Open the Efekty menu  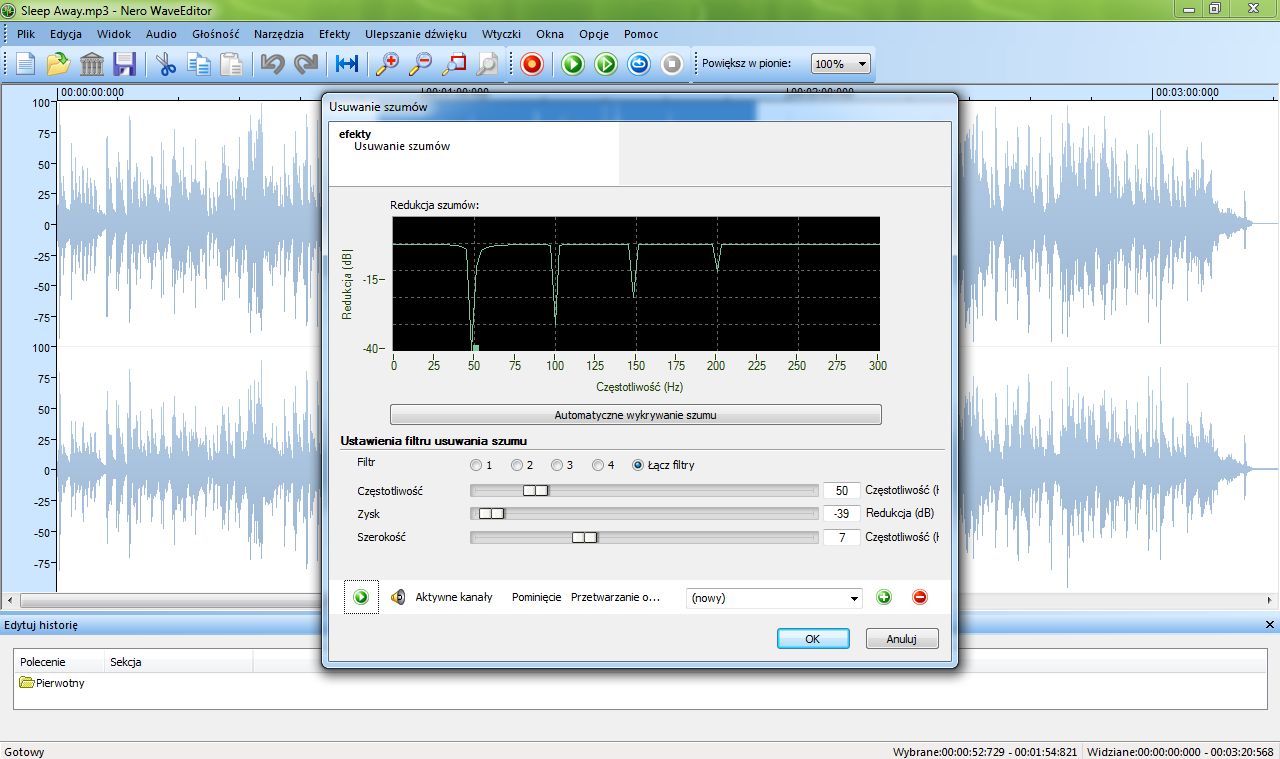(x=335, y=34)
